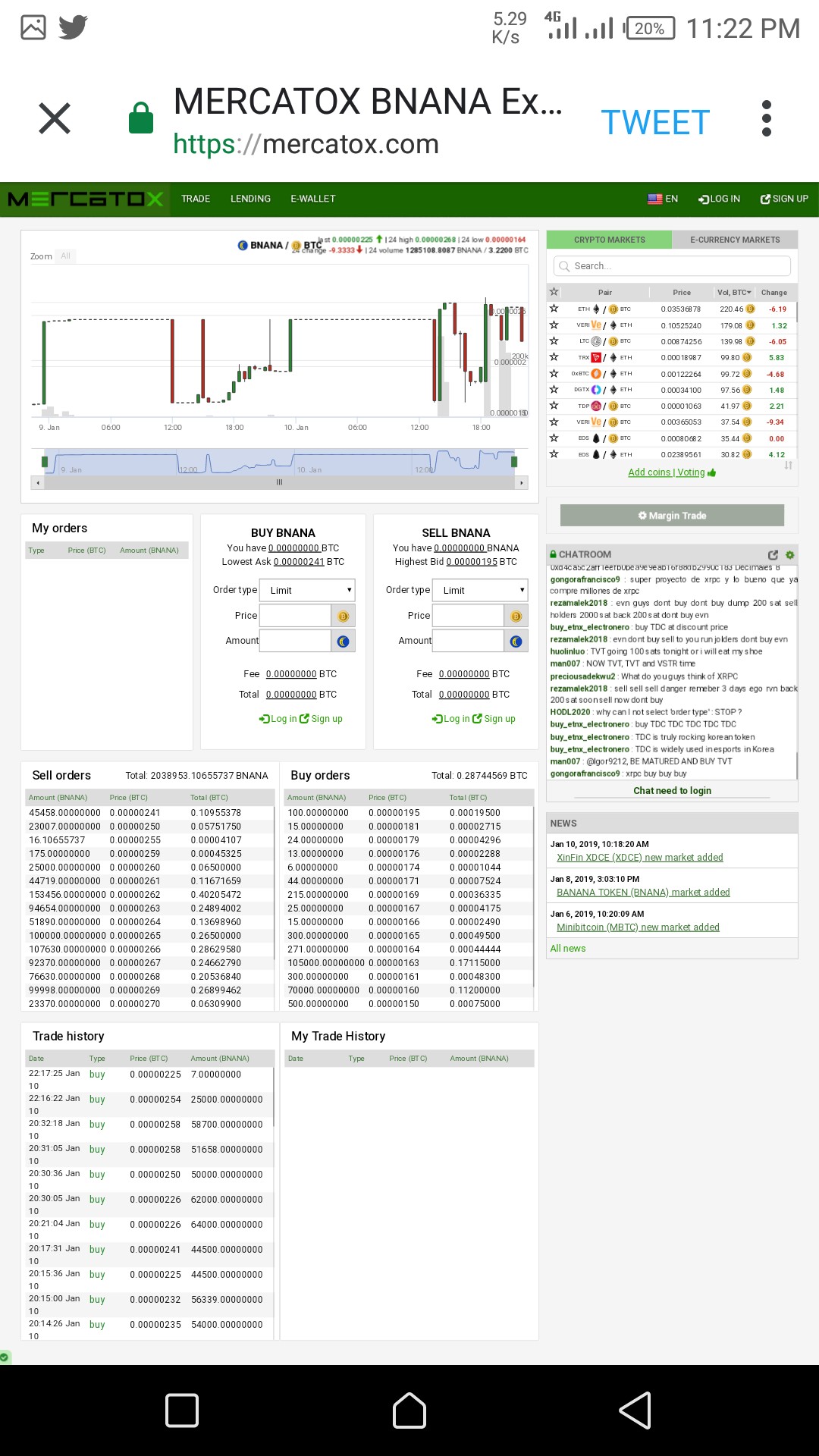
Task: Click the BTC coin icon beside sell Price
Action: 516,616
